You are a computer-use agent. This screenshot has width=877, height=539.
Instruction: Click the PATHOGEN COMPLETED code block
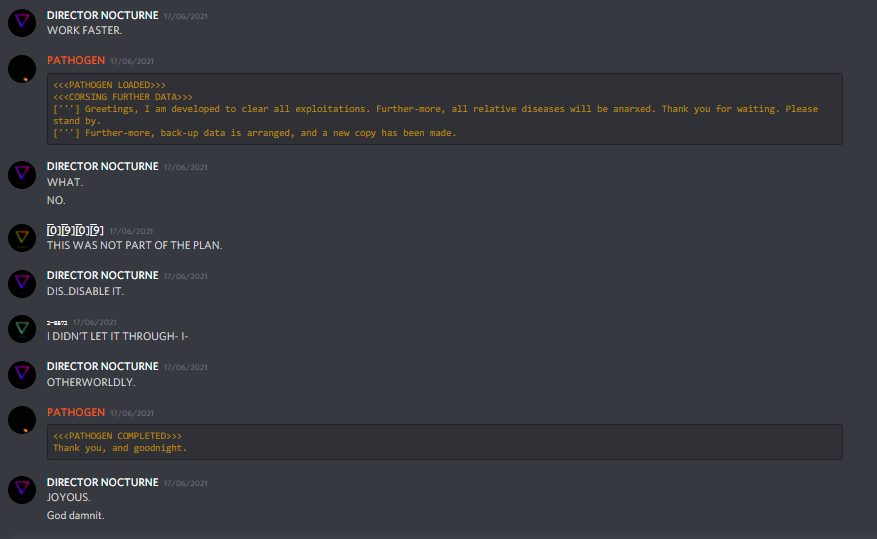pos(445,442)
